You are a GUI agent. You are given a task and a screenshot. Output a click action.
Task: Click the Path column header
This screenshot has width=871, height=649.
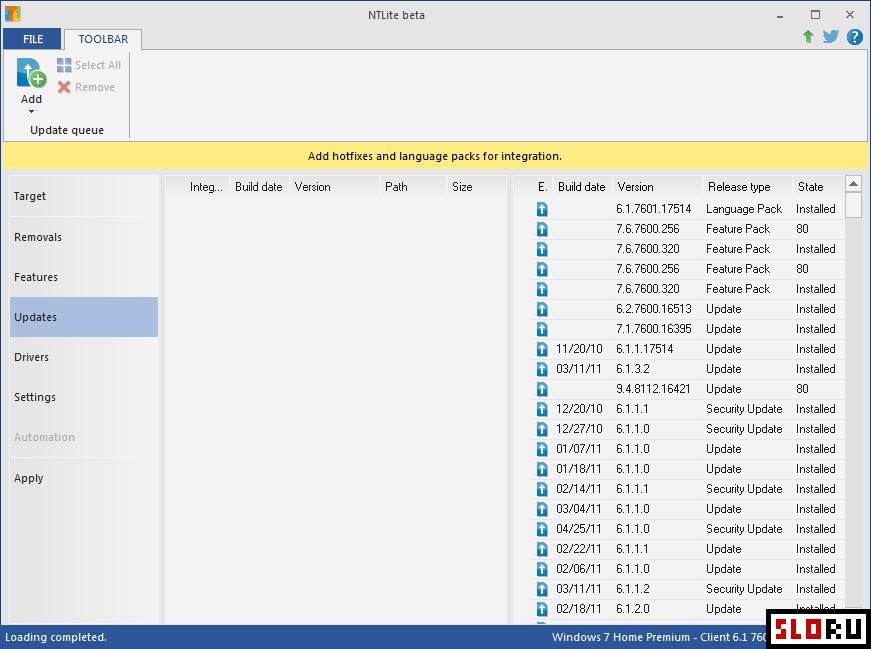pos(413,187)
